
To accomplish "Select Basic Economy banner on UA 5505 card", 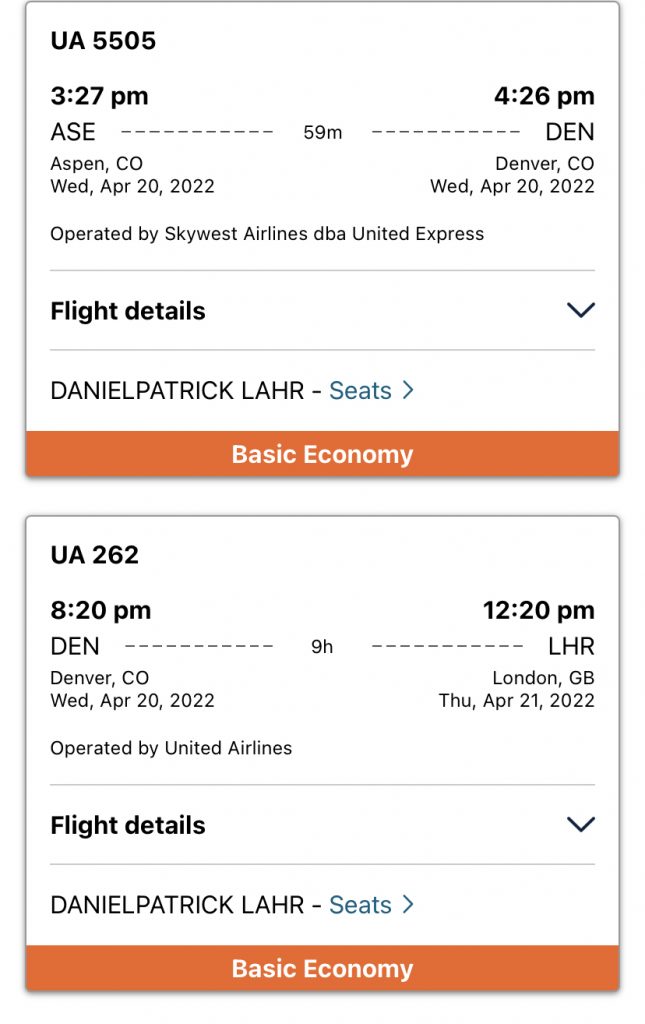I will click(322, 454).
